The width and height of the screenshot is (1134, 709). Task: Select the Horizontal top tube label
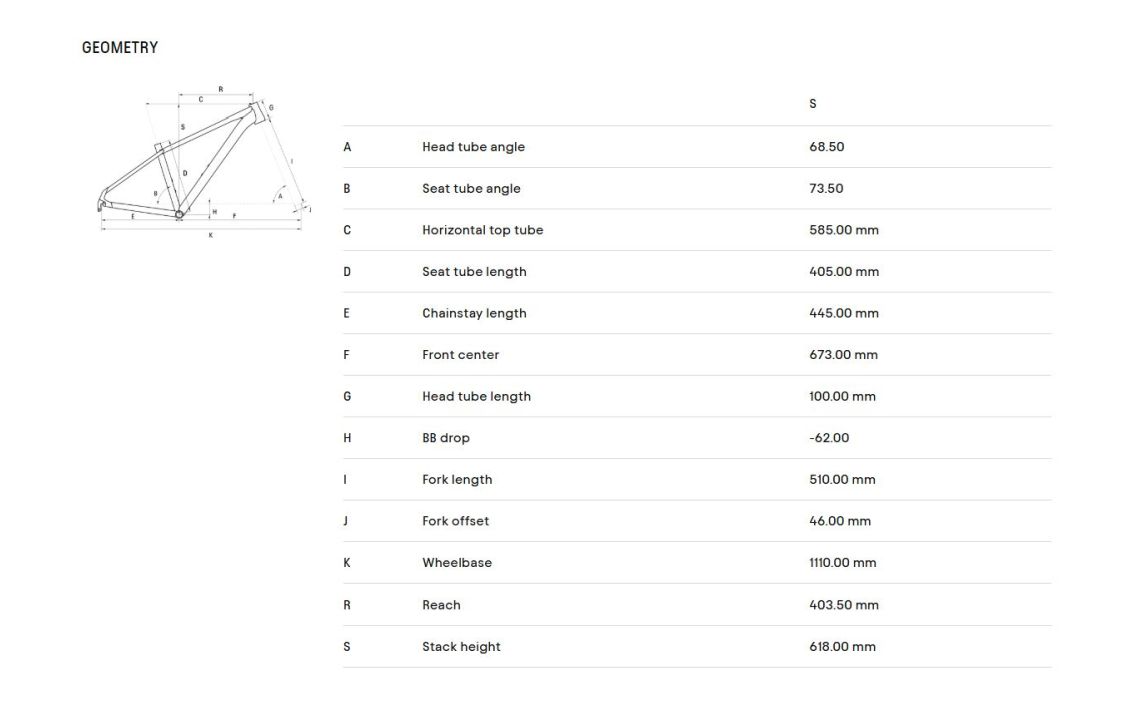(482, 230)
